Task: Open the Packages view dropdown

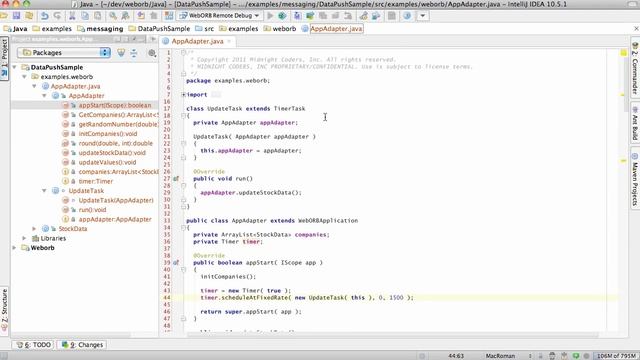Action: tap(64, 53)
